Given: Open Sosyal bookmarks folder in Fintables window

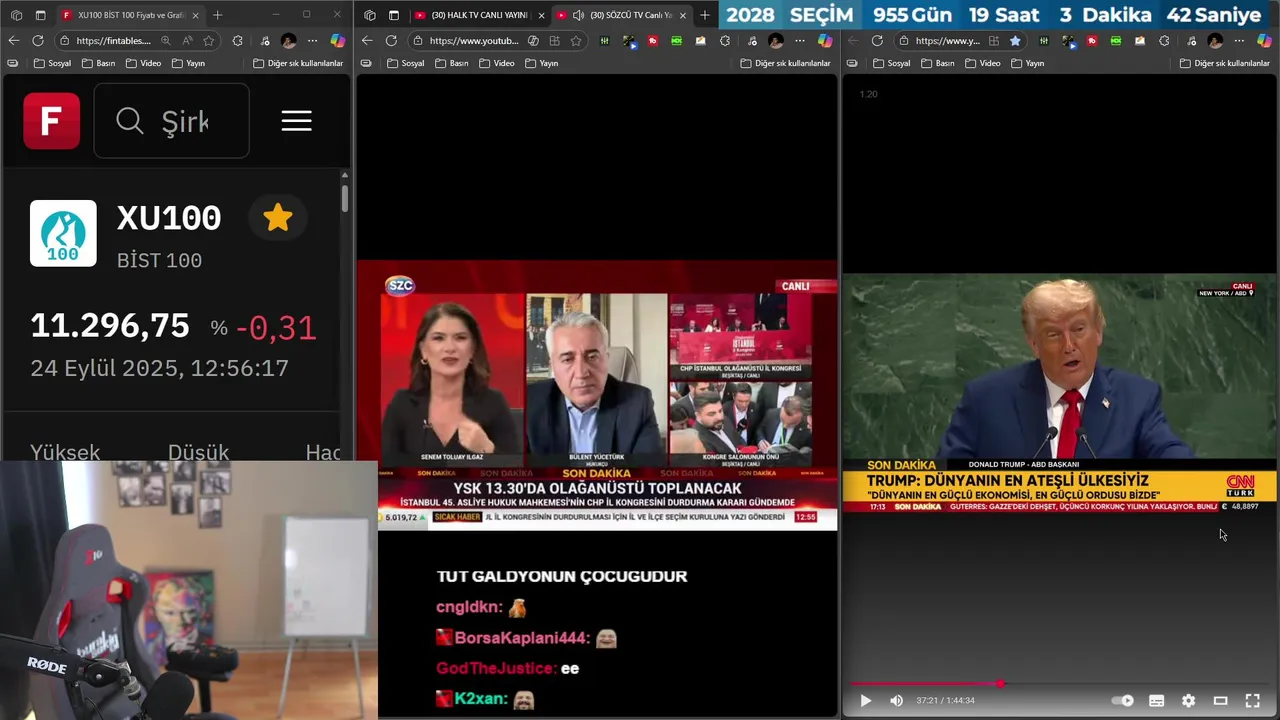Looking at the screenshot, I should click(x=52, y=63).
